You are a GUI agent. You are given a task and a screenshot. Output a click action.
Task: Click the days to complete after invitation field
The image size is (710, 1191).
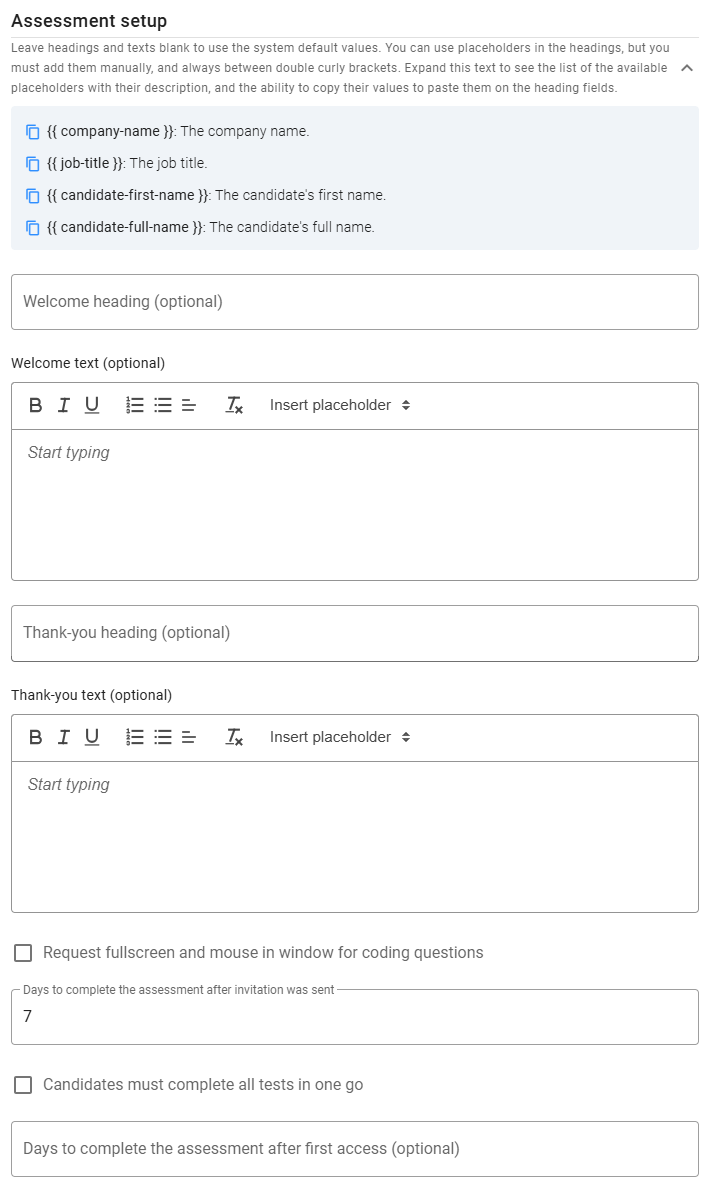point(354,1014)
